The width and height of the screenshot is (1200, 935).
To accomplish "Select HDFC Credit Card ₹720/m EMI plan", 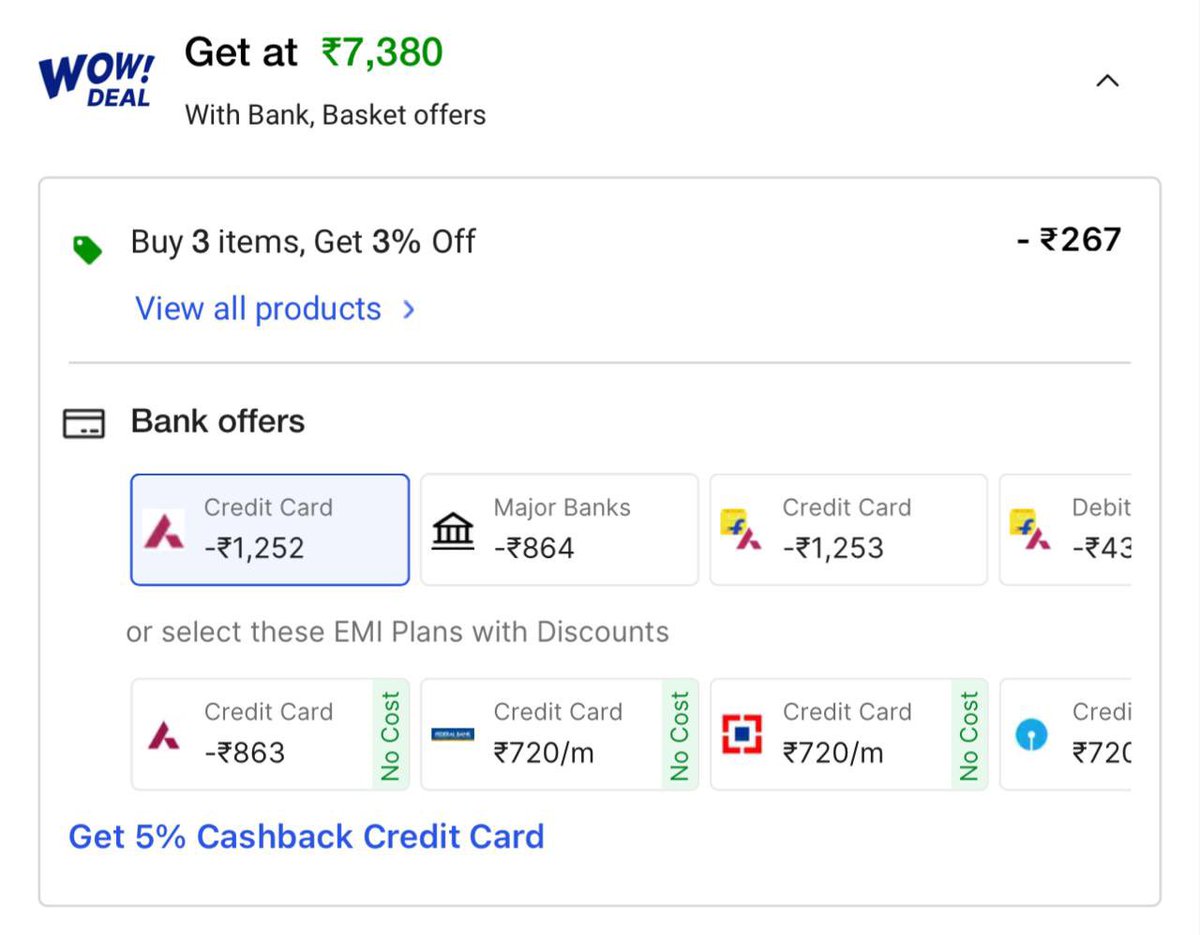I will tap(848, 734).
